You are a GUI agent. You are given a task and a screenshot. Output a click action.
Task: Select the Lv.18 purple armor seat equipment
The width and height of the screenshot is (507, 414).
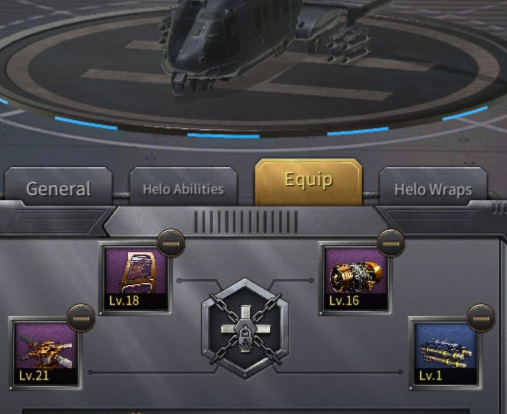135,278
